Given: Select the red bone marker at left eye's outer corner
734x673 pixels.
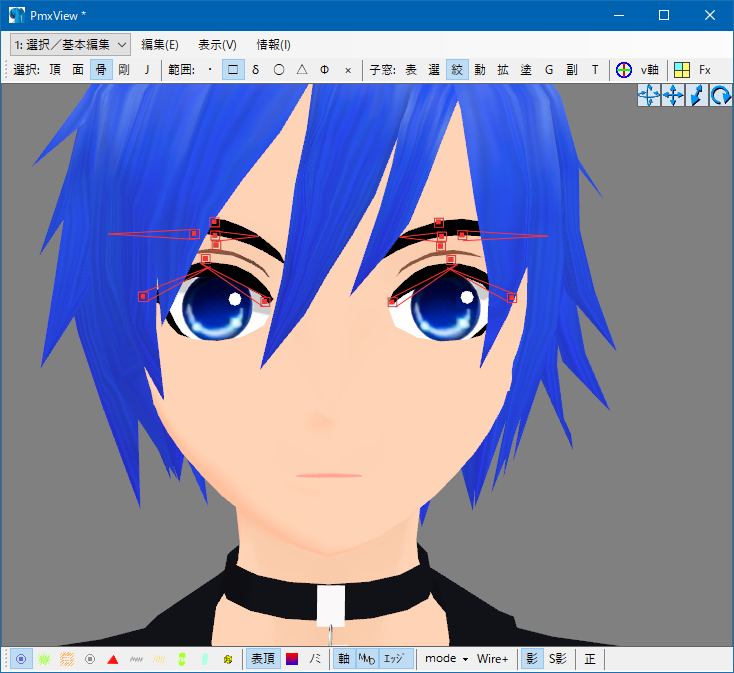Looking at the screenshot, I should pyautogui.click(x=143, y=296).
